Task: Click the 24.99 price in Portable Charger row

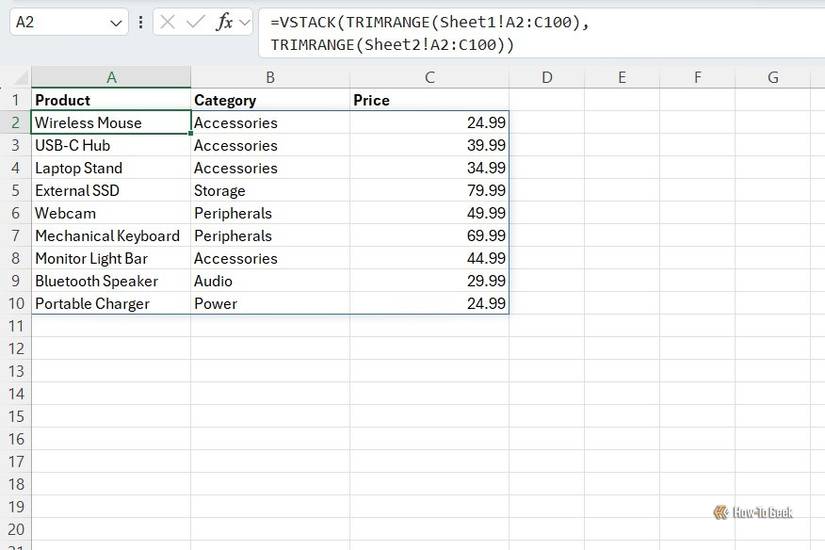Action: (429, 304)
